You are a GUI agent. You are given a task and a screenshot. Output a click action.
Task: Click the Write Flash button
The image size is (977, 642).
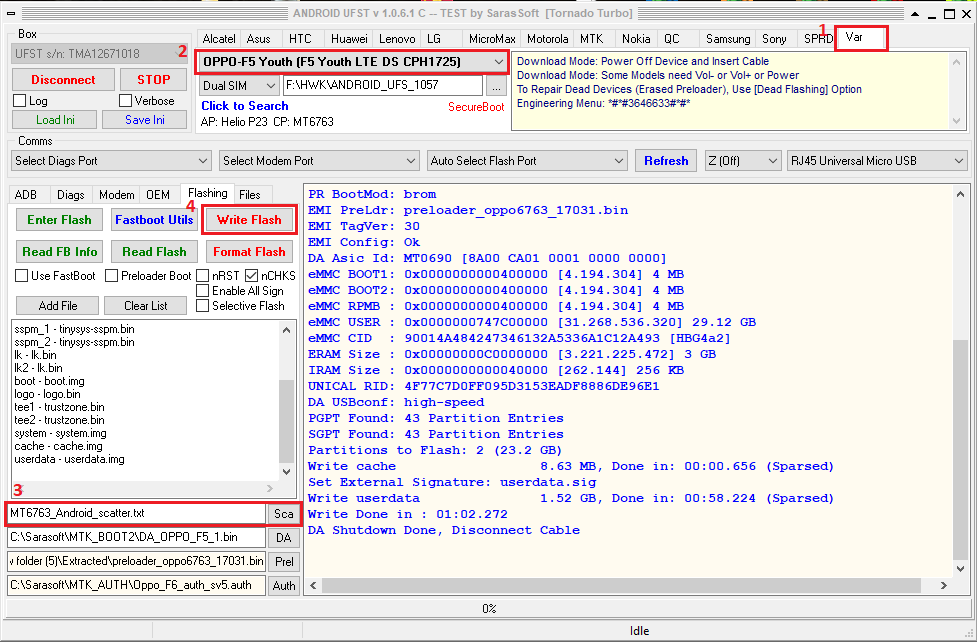(x=249, y=220)
